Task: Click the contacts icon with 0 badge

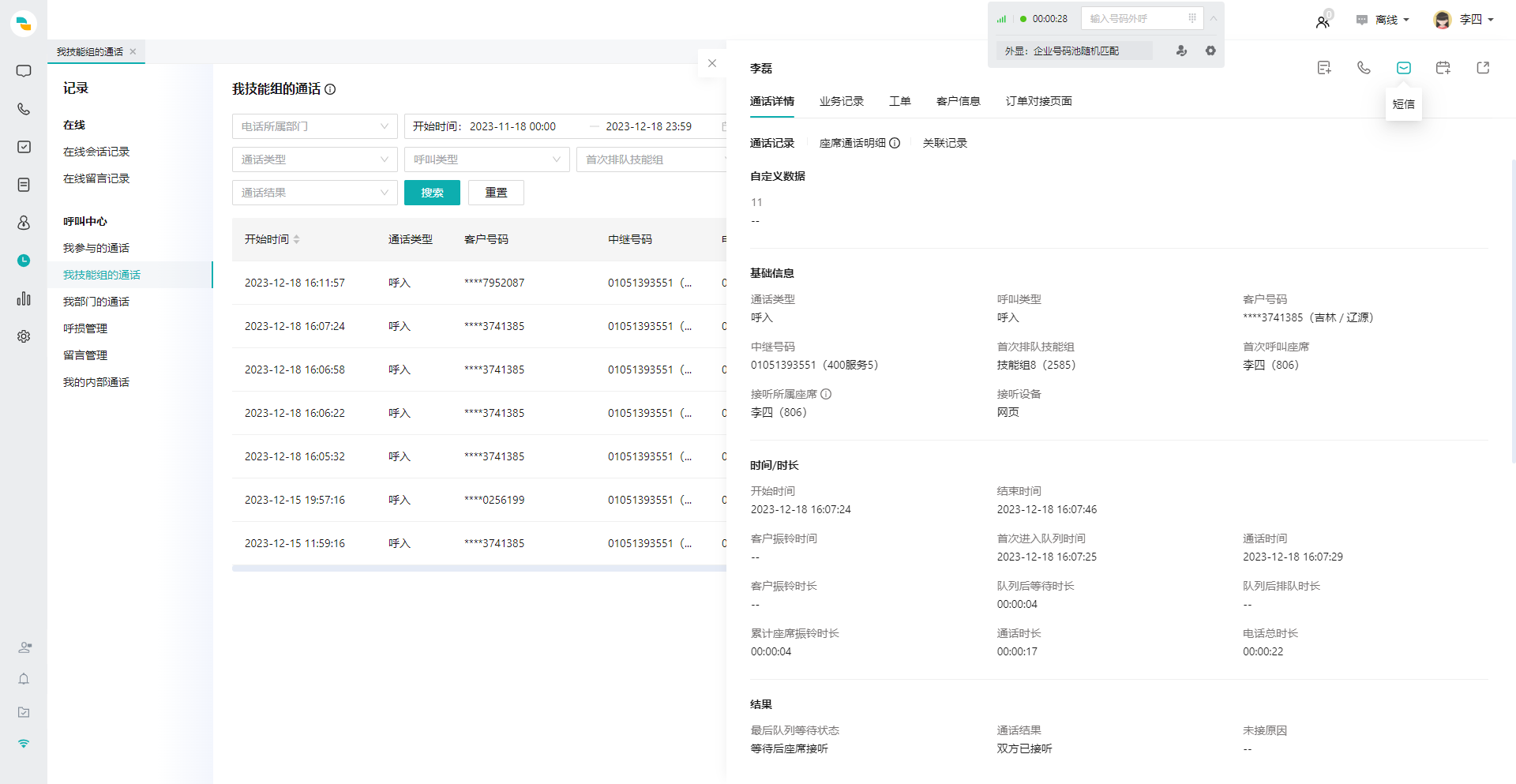Action: point(1324,20)
